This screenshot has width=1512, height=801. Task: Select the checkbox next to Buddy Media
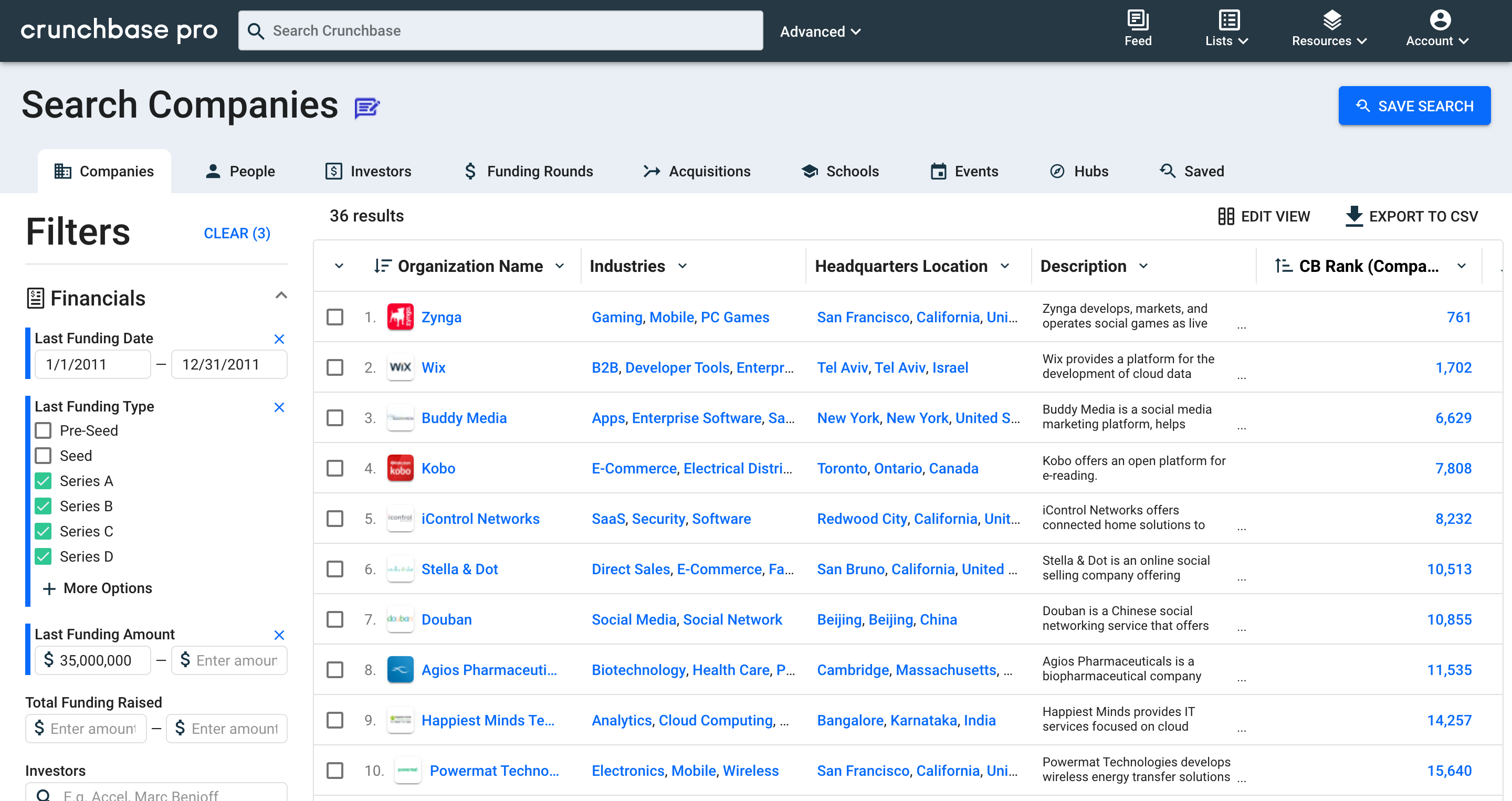point(334,418)
